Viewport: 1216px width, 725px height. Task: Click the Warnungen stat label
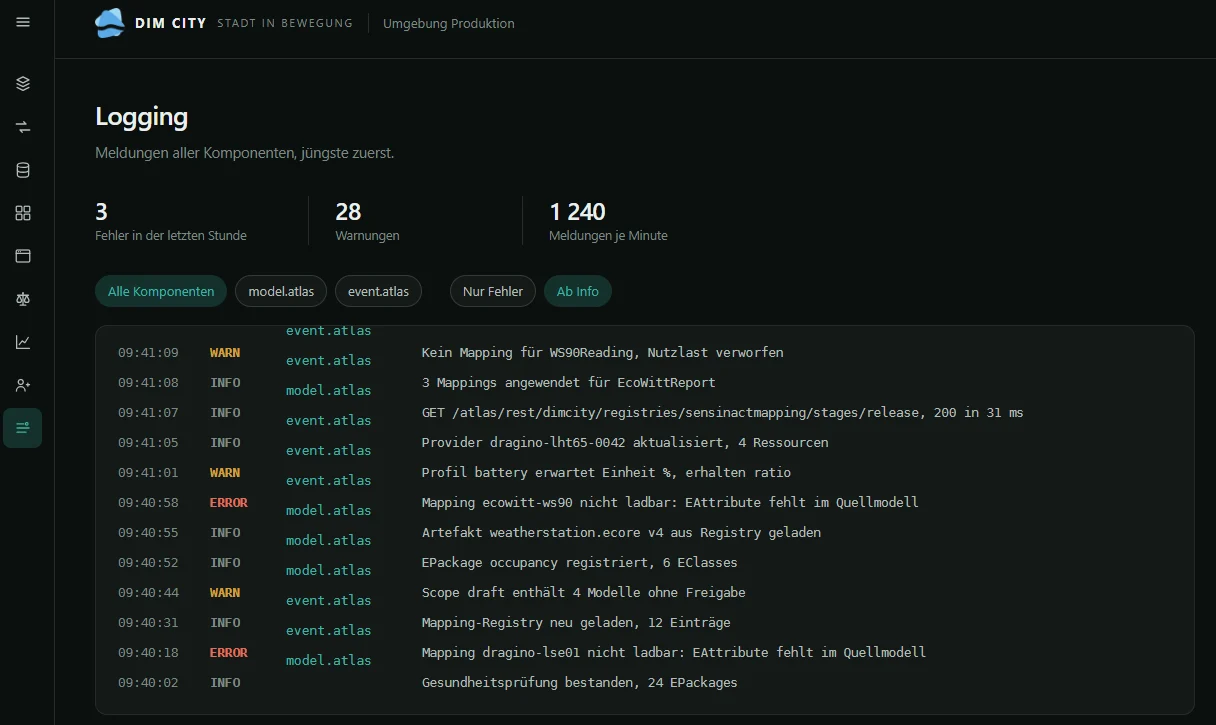pos(368,235)
